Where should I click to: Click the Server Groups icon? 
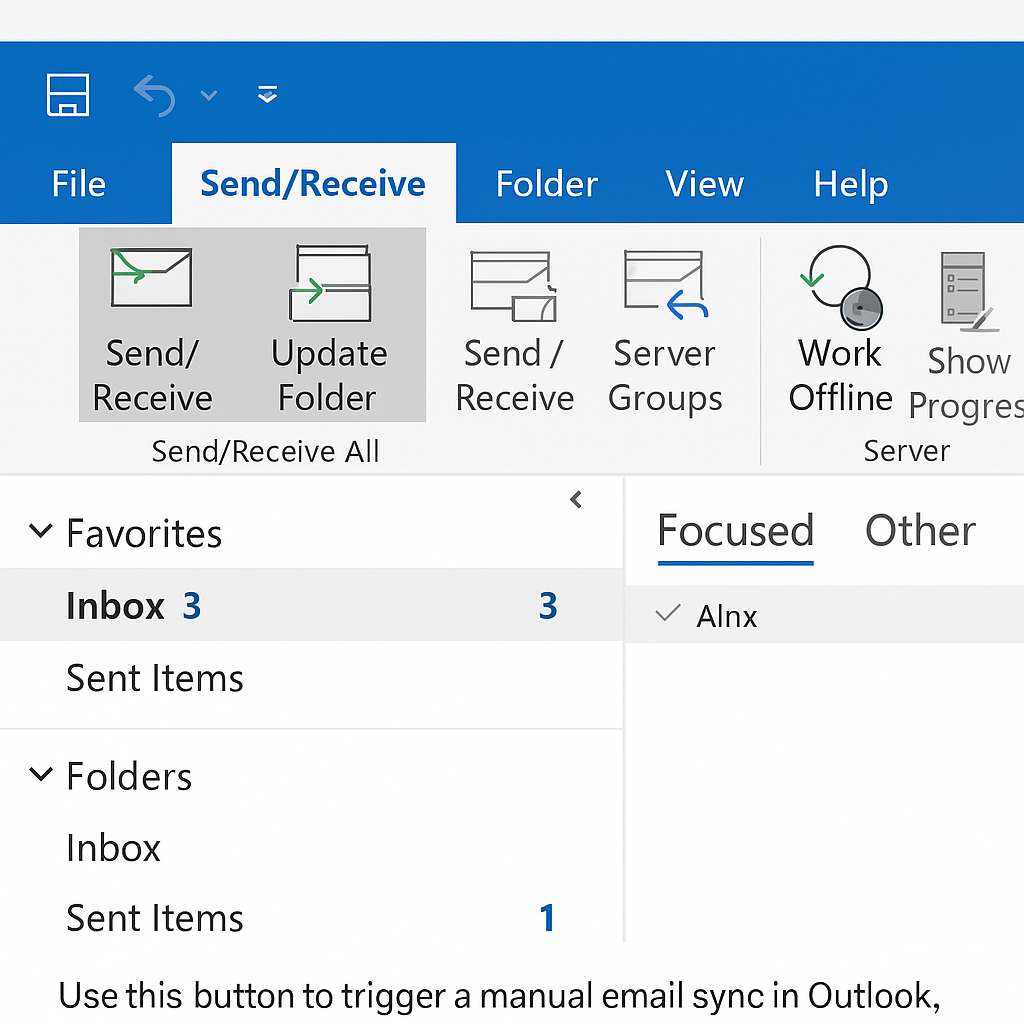click(665, 284)
